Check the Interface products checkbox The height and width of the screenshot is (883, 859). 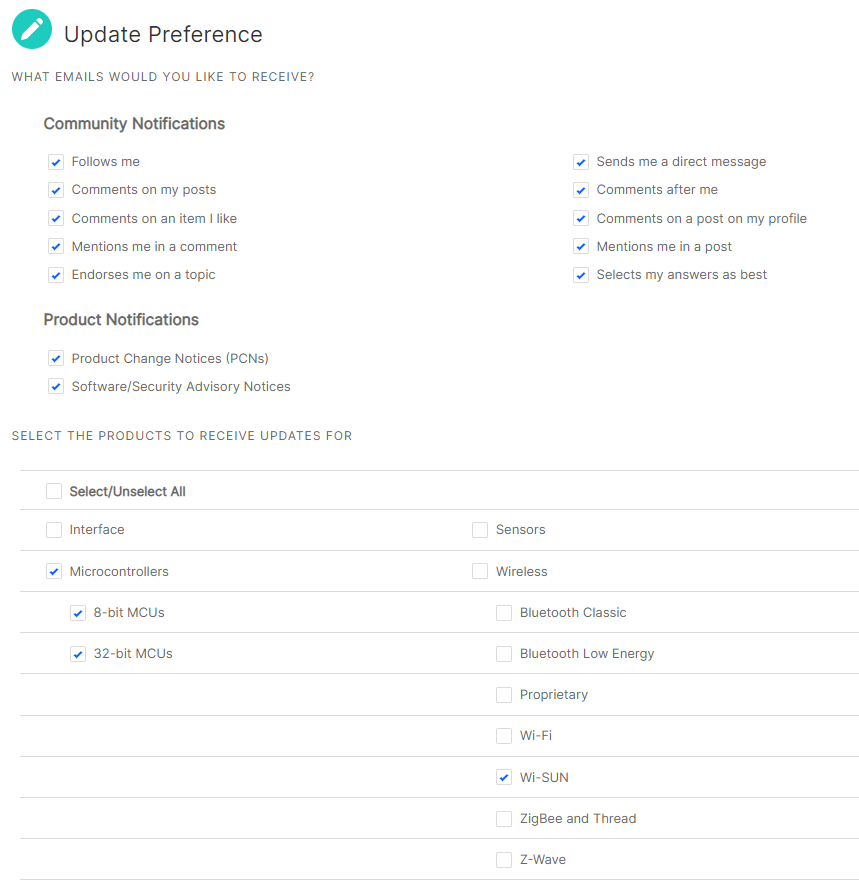pos(53,530)
